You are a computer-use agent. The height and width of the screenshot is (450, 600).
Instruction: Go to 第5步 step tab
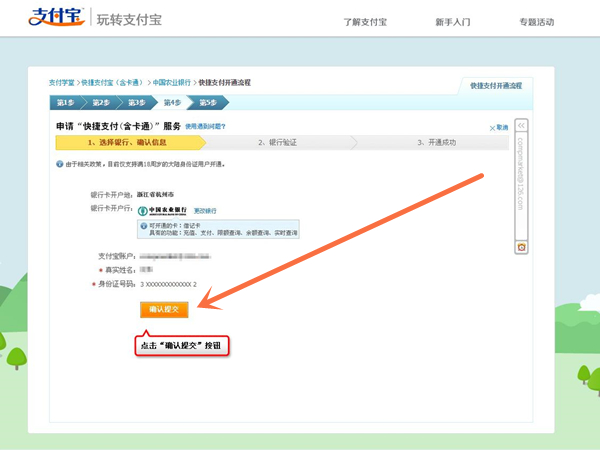207,102
